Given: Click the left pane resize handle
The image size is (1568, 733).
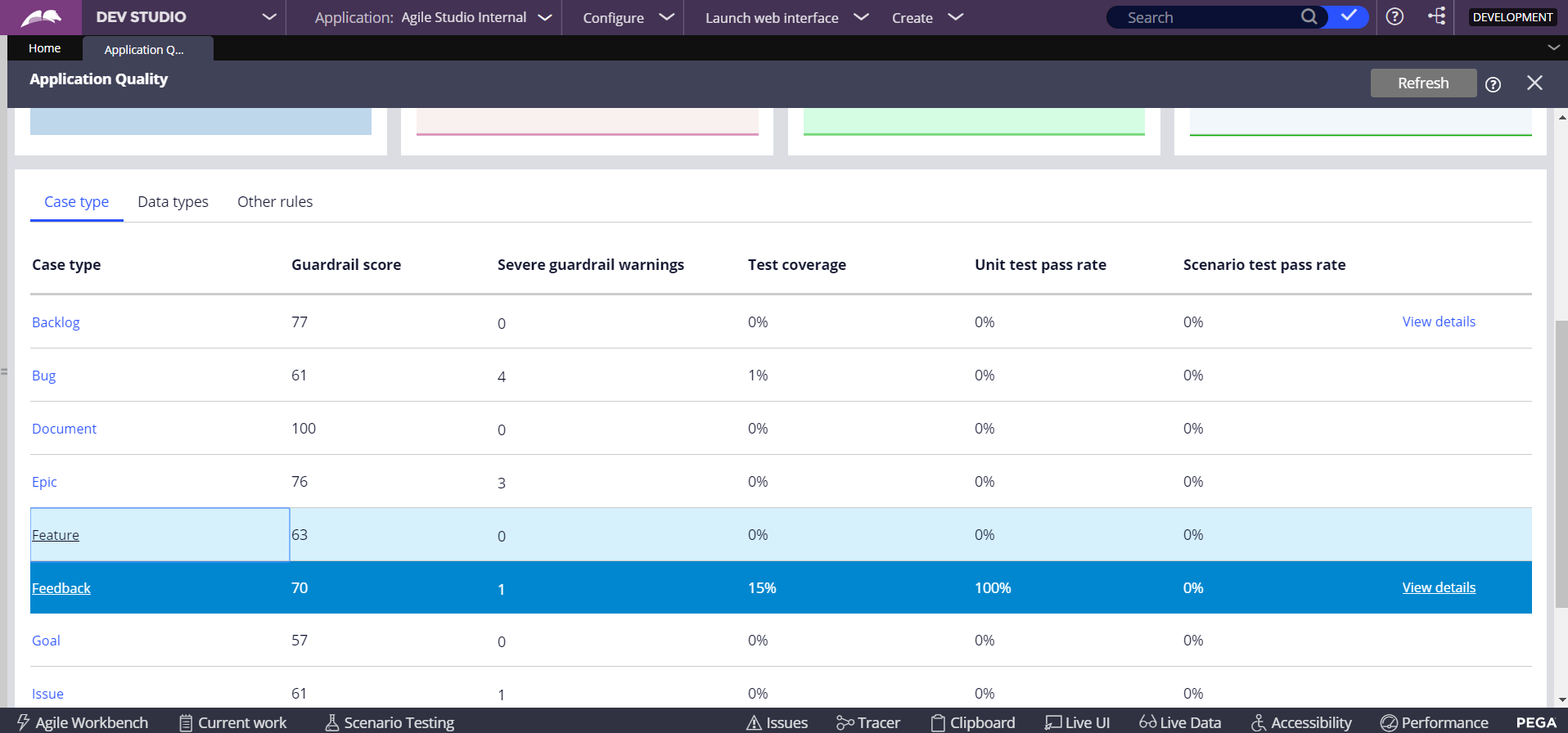Looking at the screenshot, I should (4, 371).
